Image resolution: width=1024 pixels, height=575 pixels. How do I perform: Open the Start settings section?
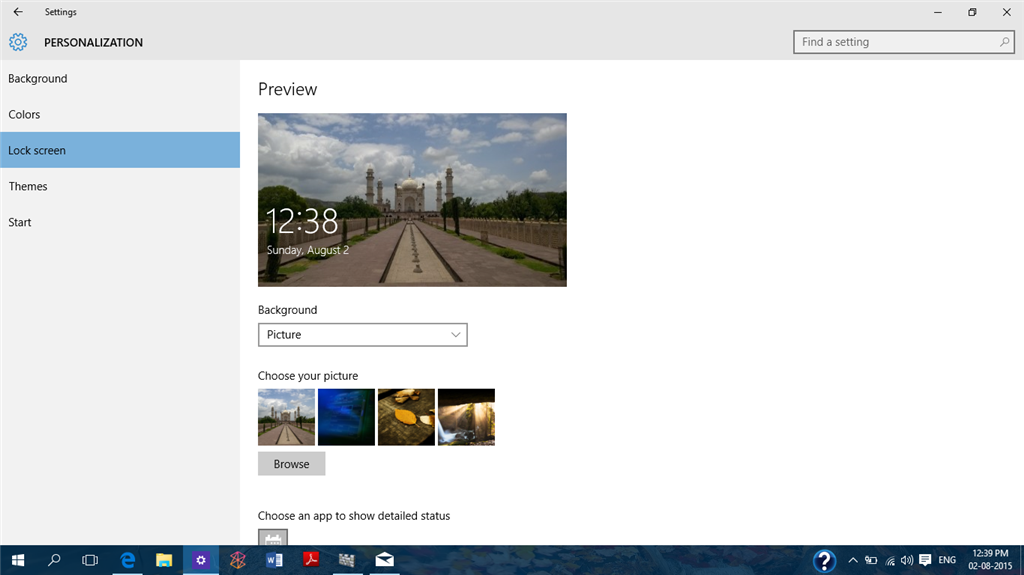click(120, 222)
